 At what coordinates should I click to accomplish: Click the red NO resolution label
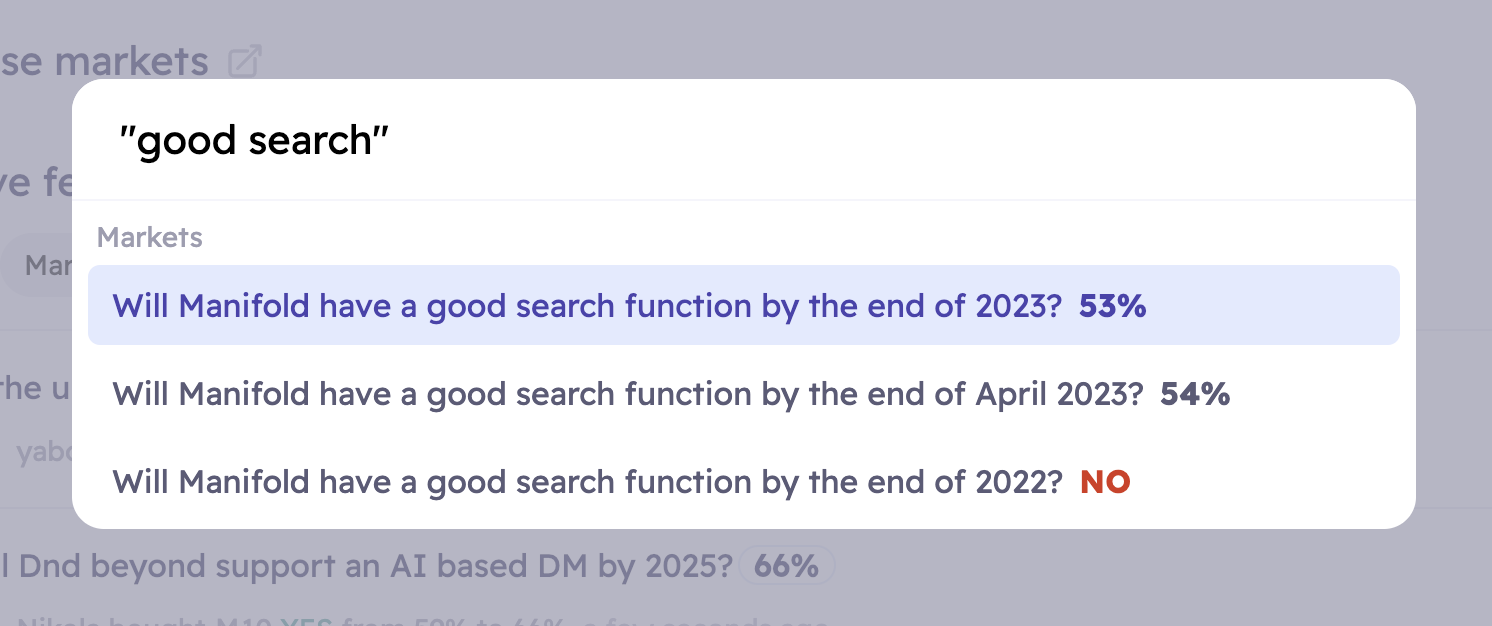[1105, 483]
